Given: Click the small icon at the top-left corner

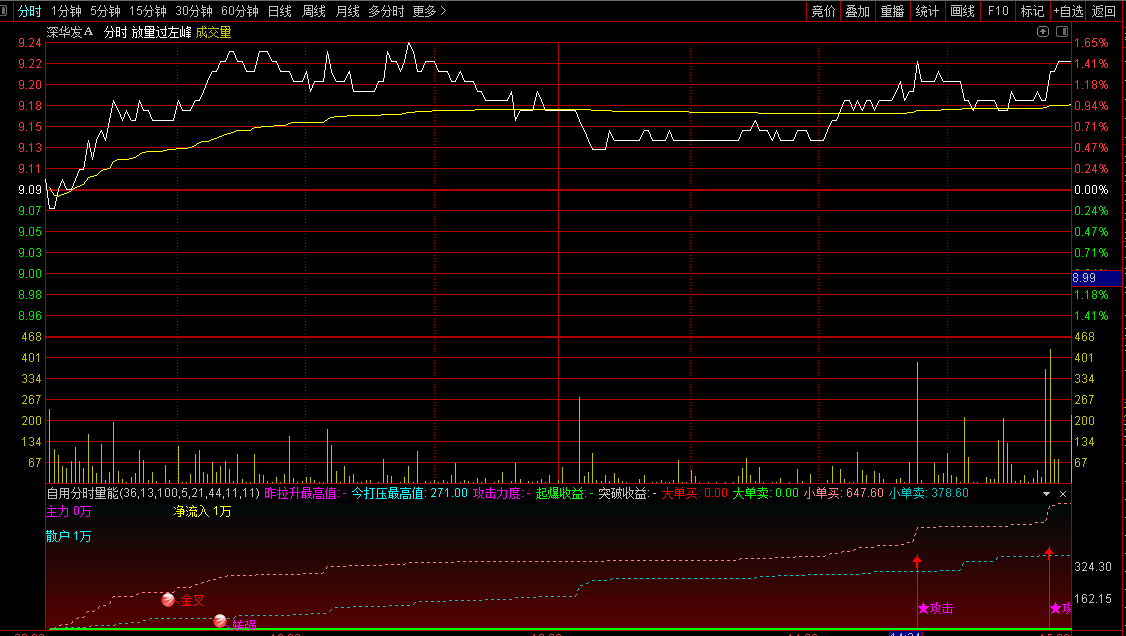Looking at the screenshot, I should pyautogui.click(x=4, y=11).
